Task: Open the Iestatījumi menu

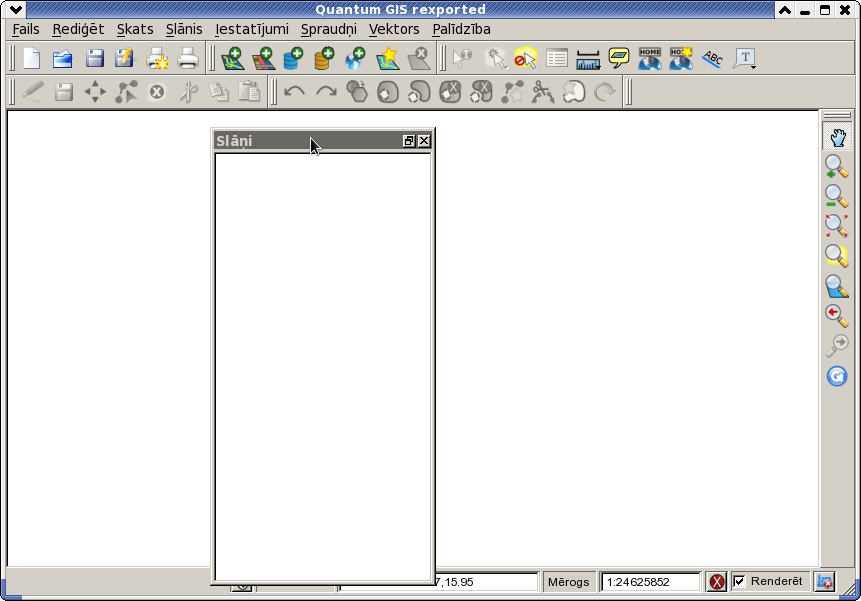Action: coord(251,29)
